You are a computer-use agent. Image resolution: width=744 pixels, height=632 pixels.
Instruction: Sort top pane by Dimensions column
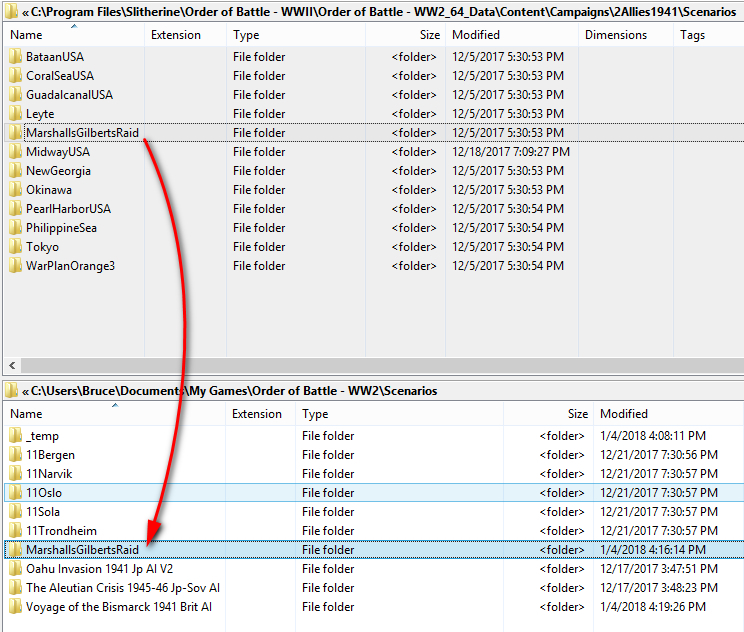point(626,35)
